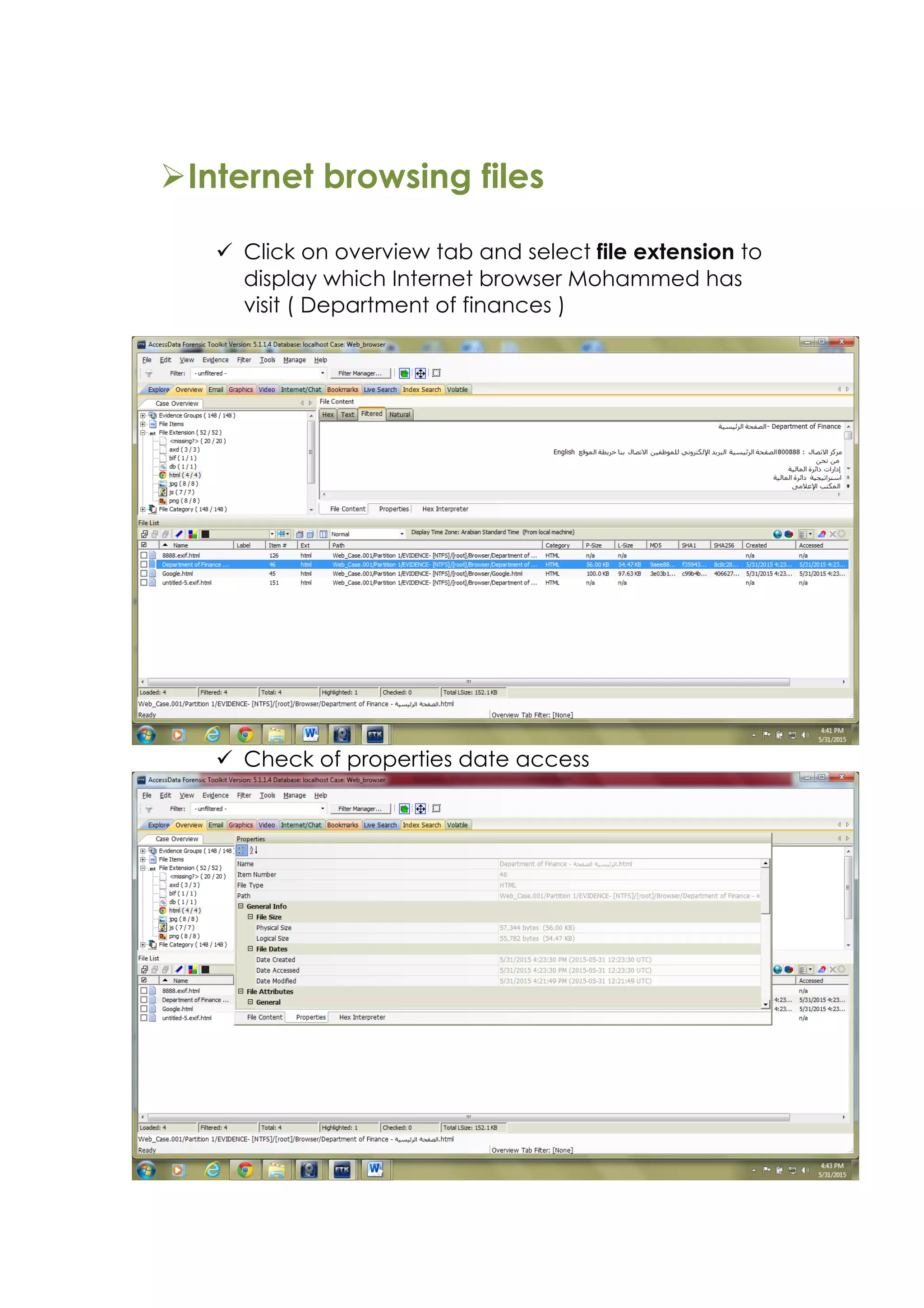The image size is (924, 1308).
Task: Open the Filter '- unfiltered -' dropdown in the upper window
Action: [323, 373]
